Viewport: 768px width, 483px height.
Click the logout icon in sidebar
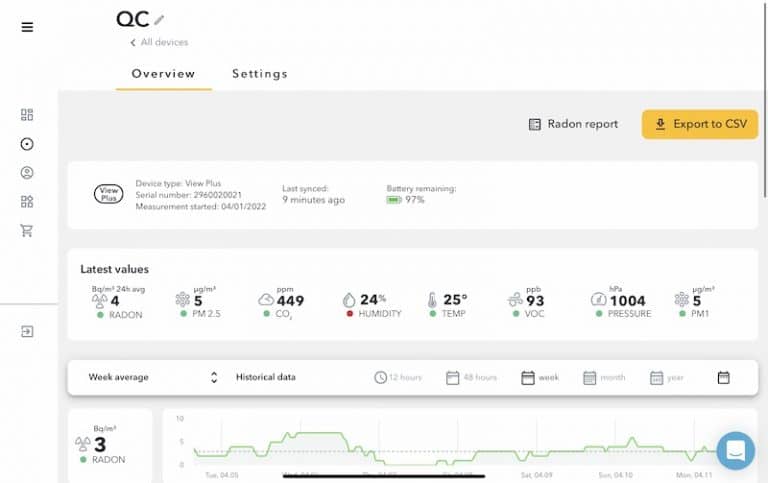click(x=27, y=331)
